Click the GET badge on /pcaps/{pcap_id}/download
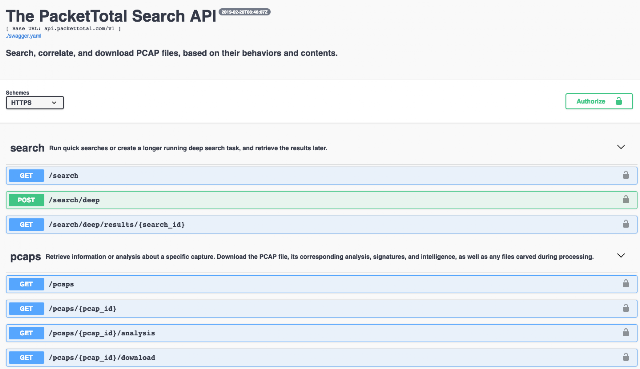Viewport: 640px width, 369px height. [x=26, y=358]
